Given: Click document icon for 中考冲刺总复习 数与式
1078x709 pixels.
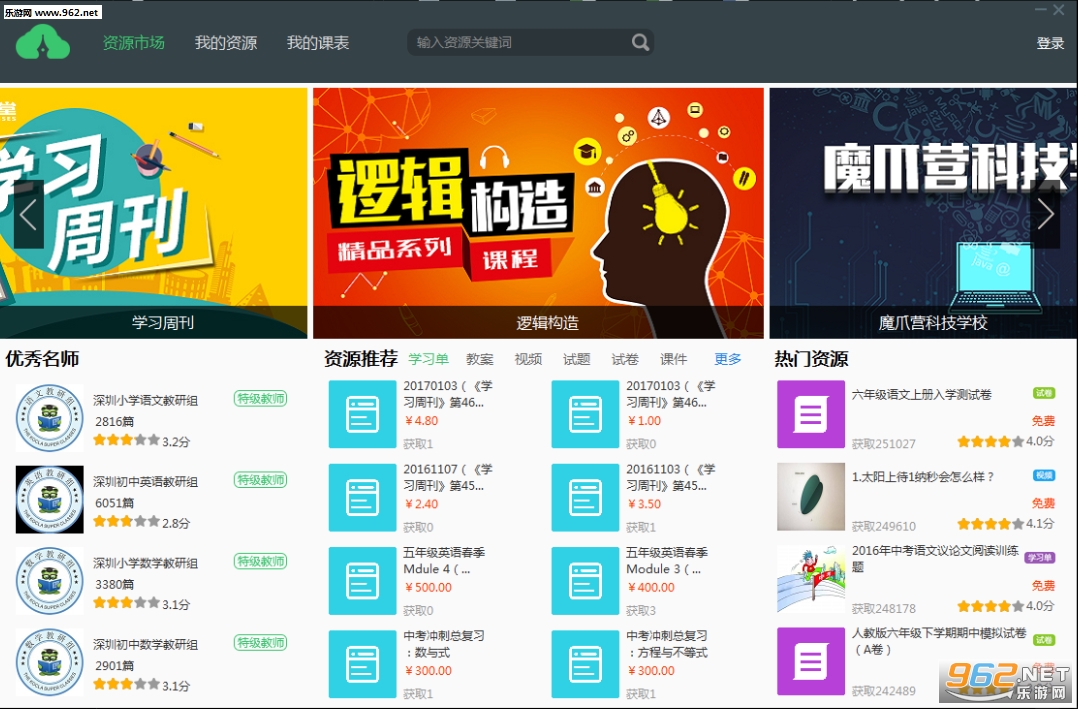Looking at the screenshot, I should pyautogui.click(x=362, y=664).
